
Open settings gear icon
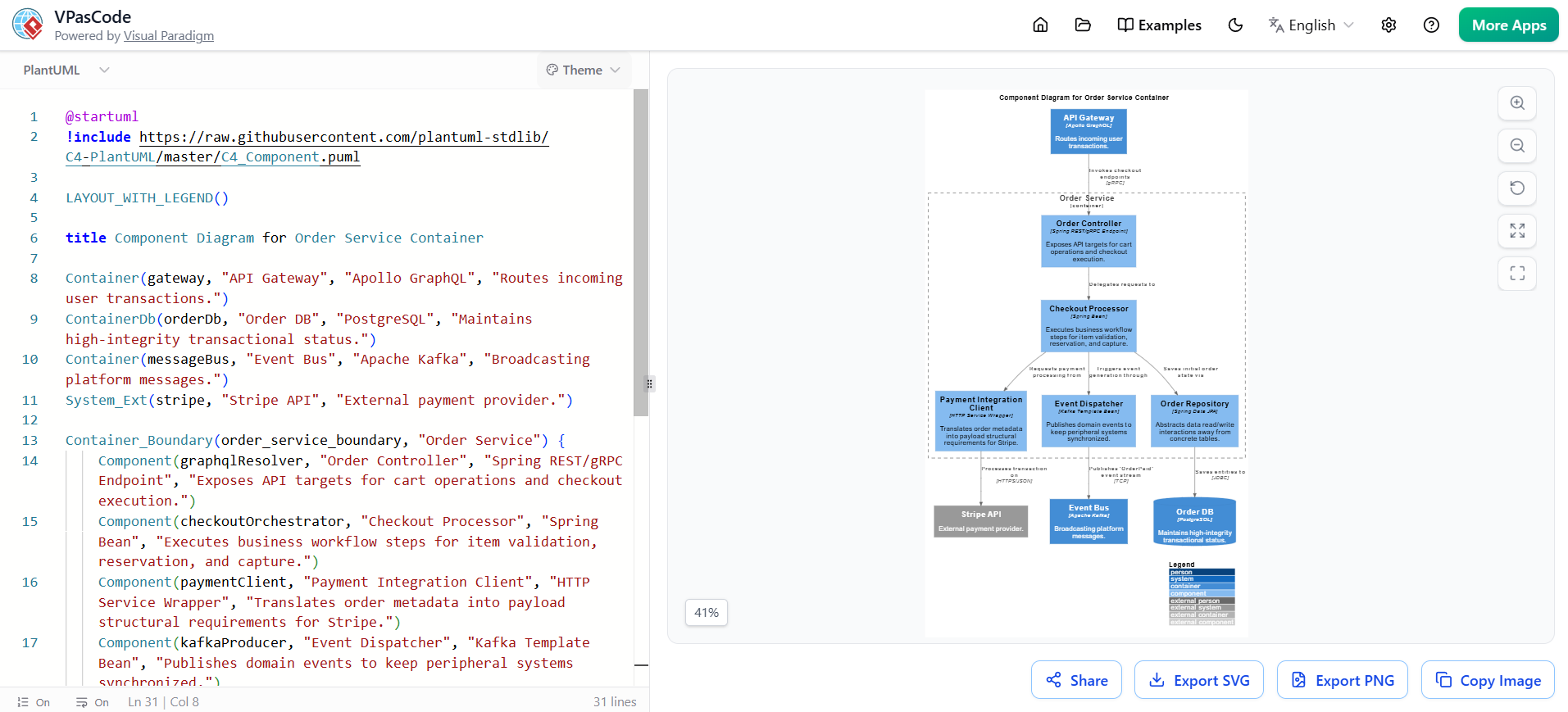(x=1388, y=25)
